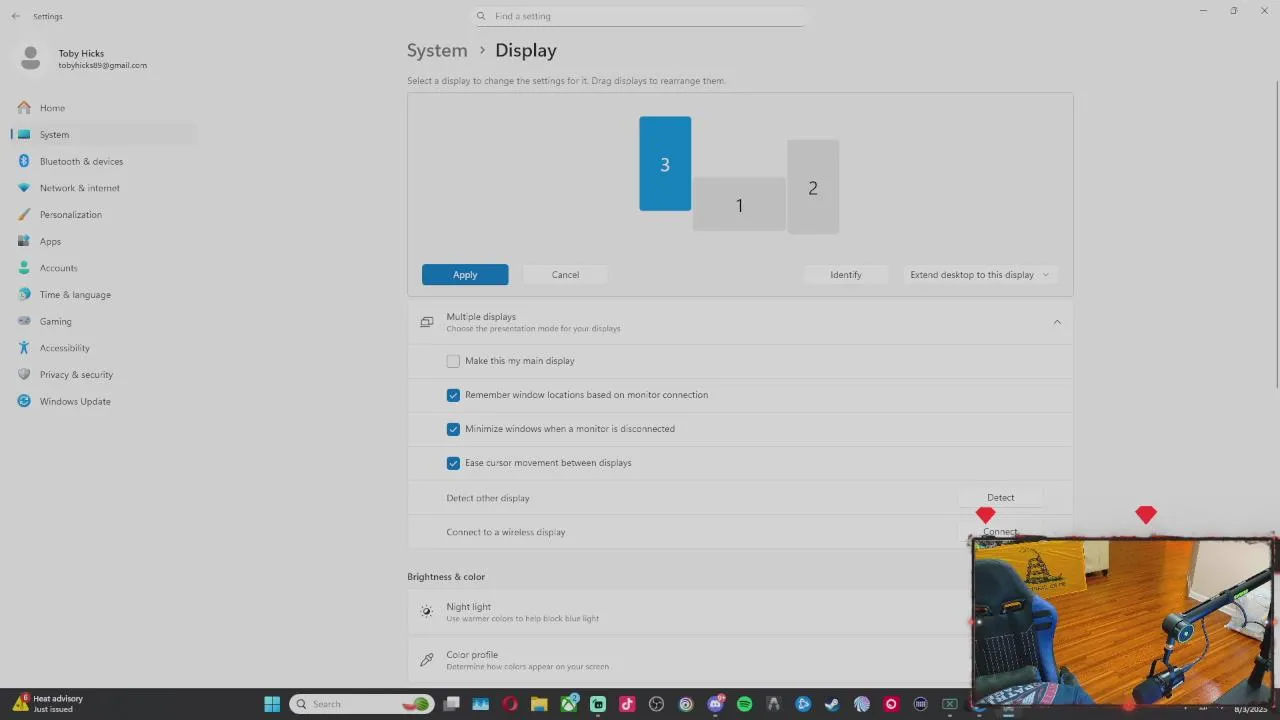1280x720 pixels.
Task: Select Apps in the sidebar
Action: [x=103, y=241]
